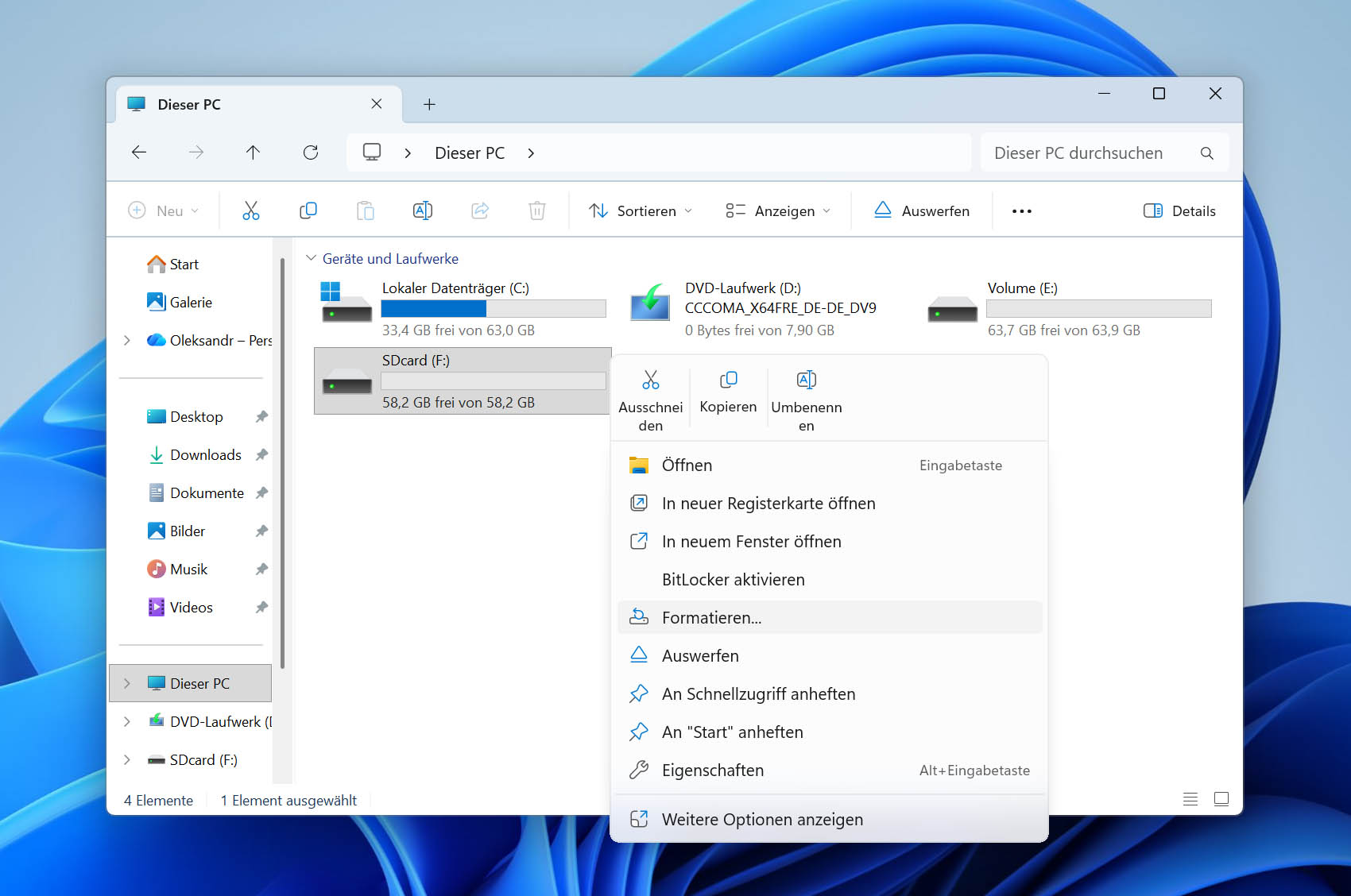Click the Dieser PC durchsuchen search field
Viewport: 1351px width, 896px height.
1105,153
